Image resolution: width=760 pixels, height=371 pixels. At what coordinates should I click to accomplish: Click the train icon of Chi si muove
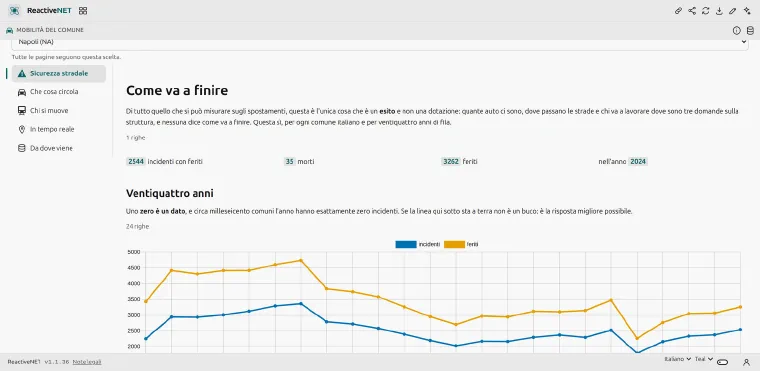pyautogui.click(x=21, y=111)
